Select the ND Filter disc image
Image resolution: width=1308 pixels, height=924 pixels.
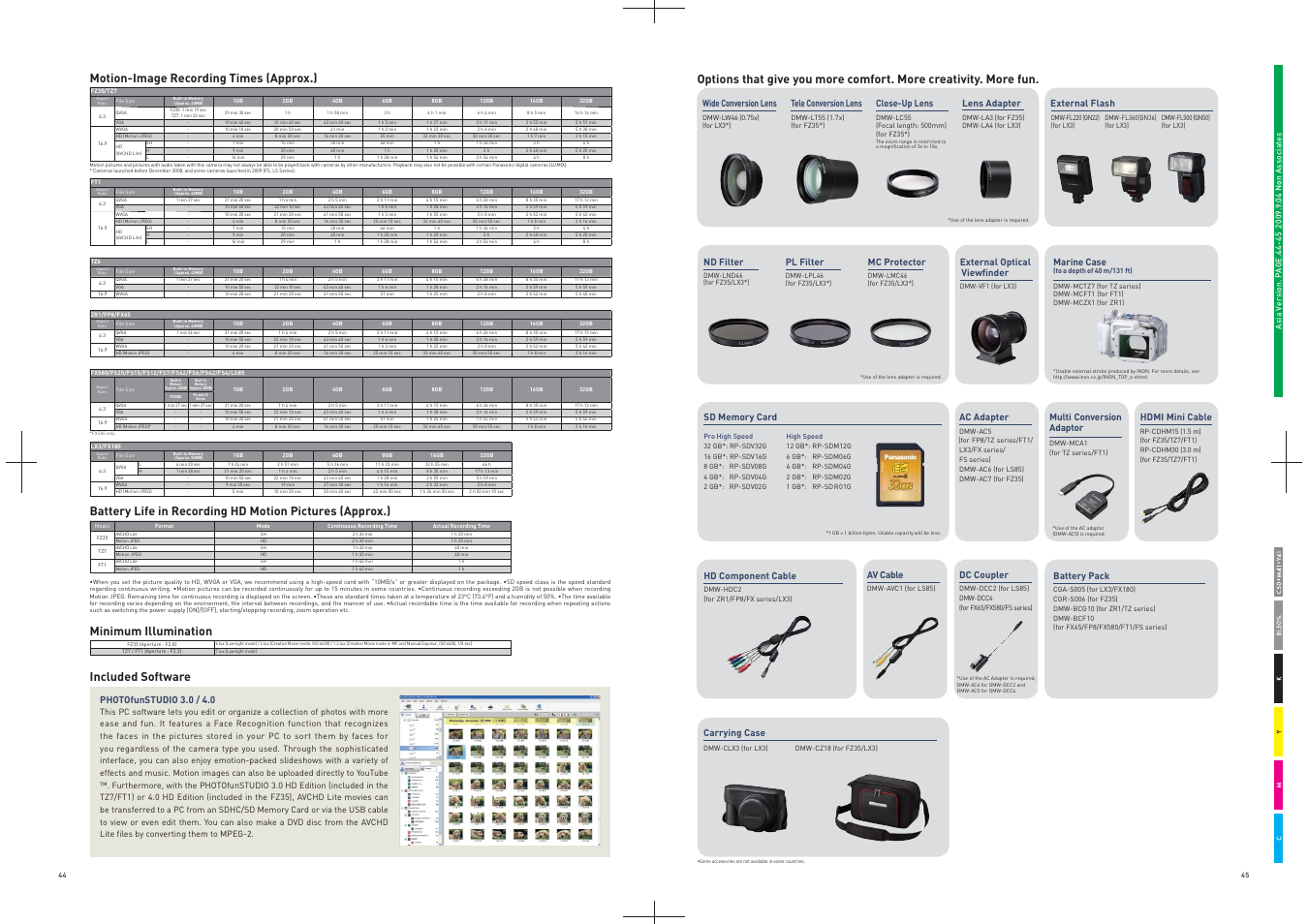coord(738,333)
